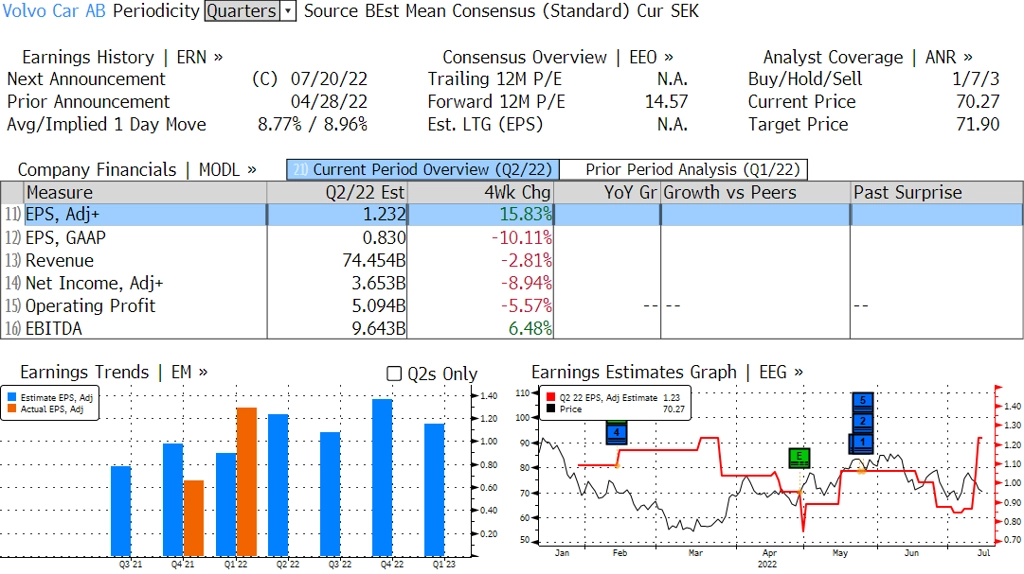This screenshot has width=1024, height=574.
Task: Click the Q3'21 blue estimate bar
Action: click(121, 511)
